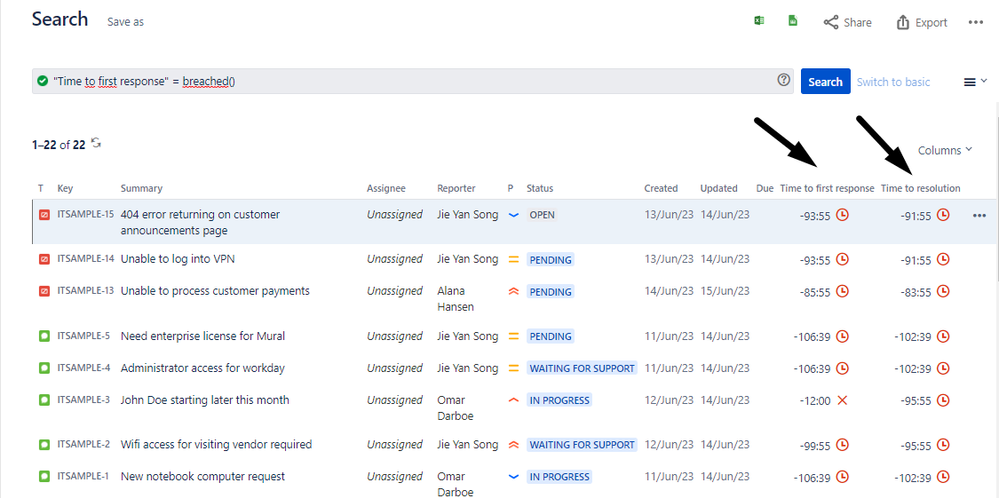999x498 pixels.
Task: Click the IN PROGRESS status of ITSAMPLE-3
Action: [x=559, y=401]
